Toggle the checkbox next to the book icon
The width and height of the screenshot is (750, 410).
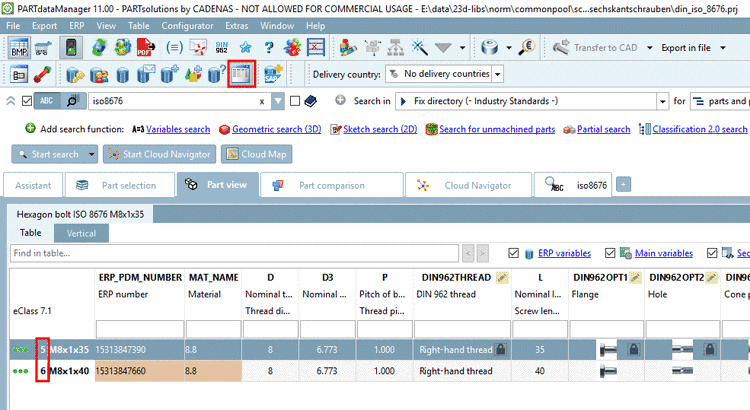click(x=295, y=101)
